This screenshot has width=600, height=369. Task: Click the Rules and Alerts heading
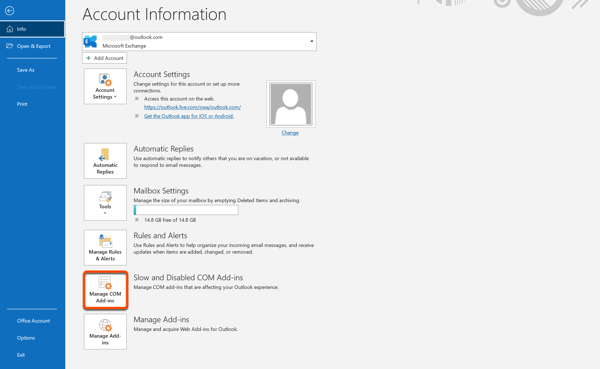pyautogui.click(x=160, y=235)
